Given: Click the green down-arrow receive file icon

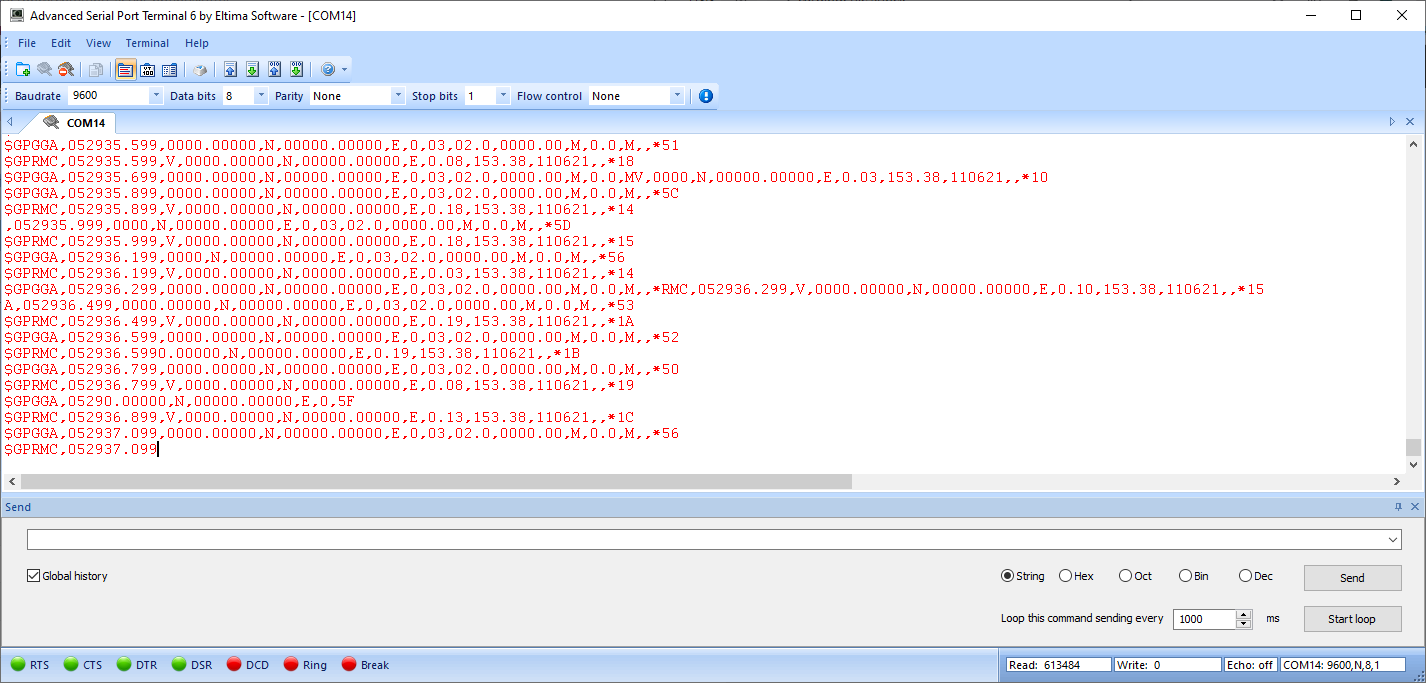Looking at the screenshot, I should coord(252,69).
